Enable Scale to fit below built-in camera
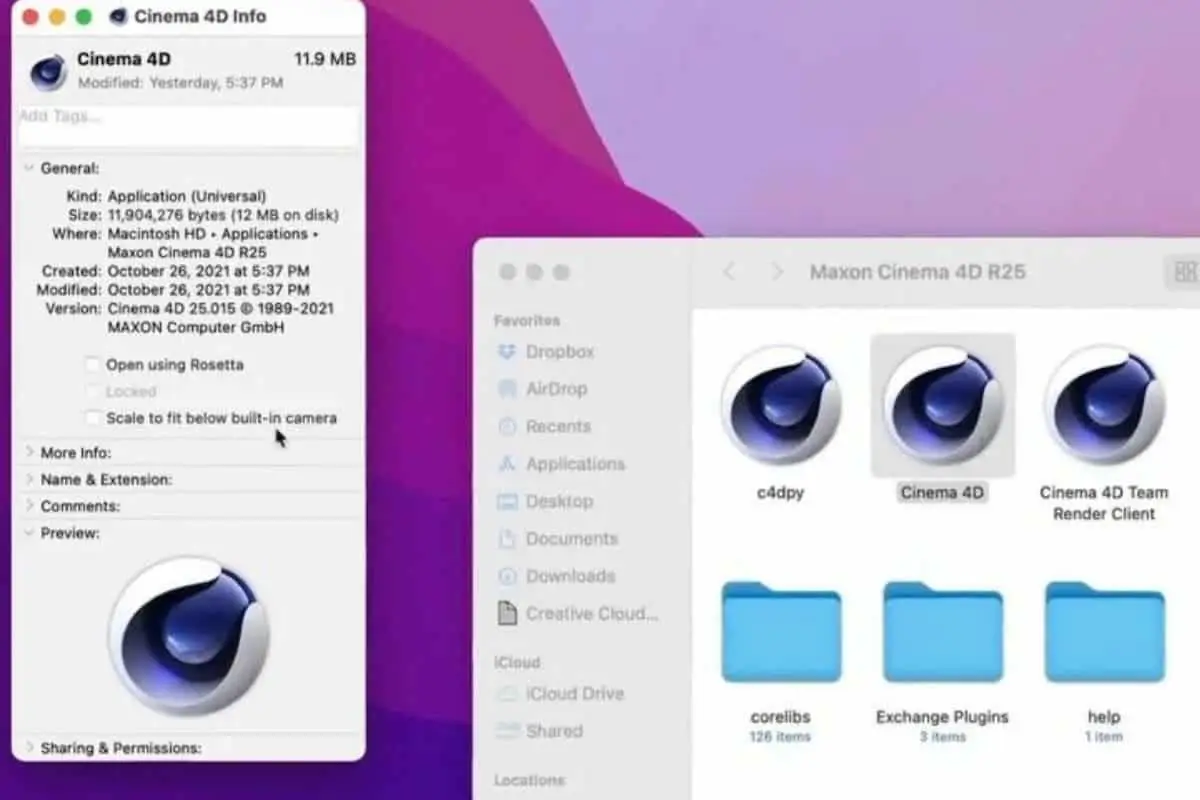 [93, 418]
